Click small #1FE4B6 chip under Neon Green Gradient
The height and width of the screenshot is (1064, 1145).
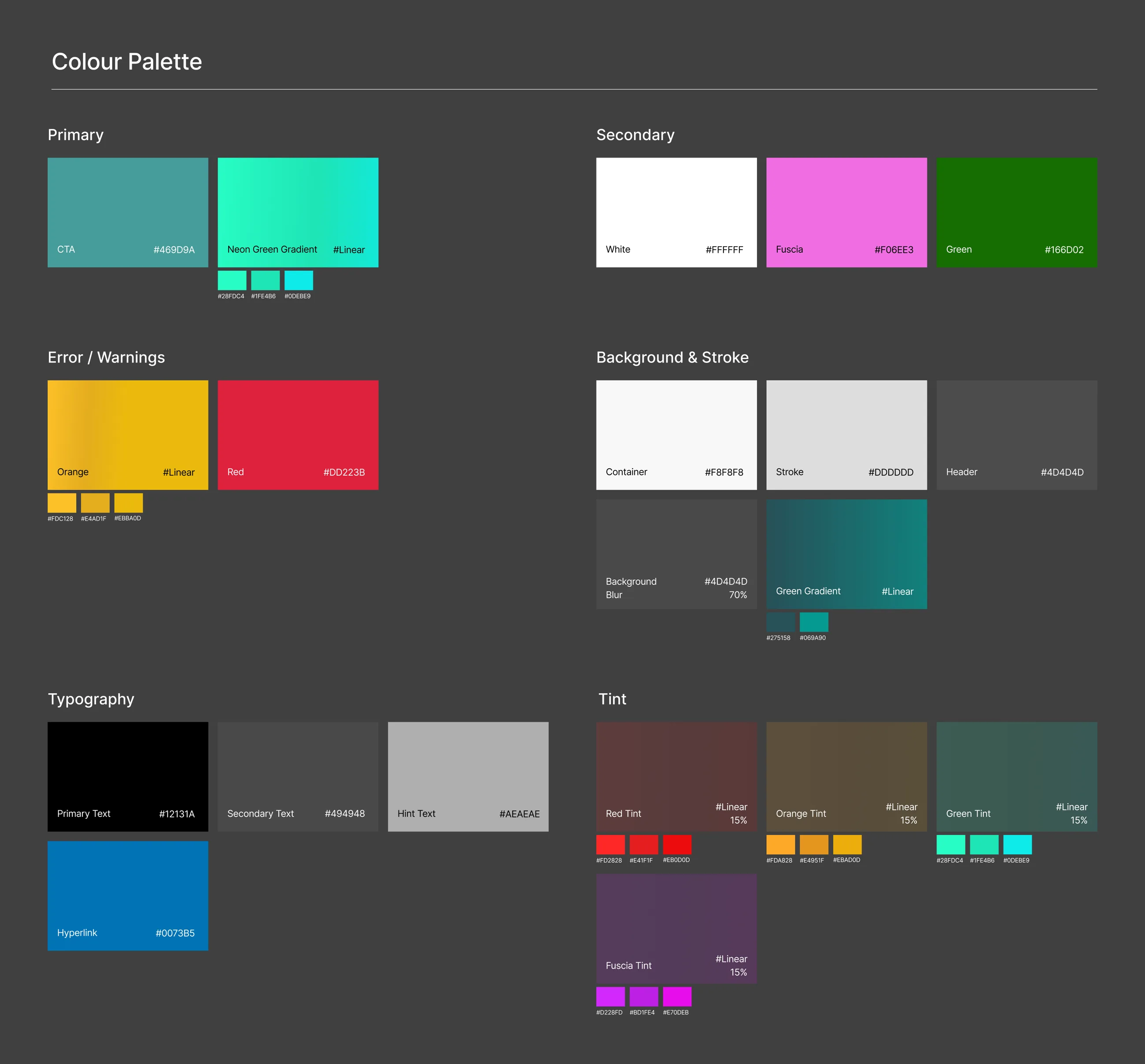266,281
